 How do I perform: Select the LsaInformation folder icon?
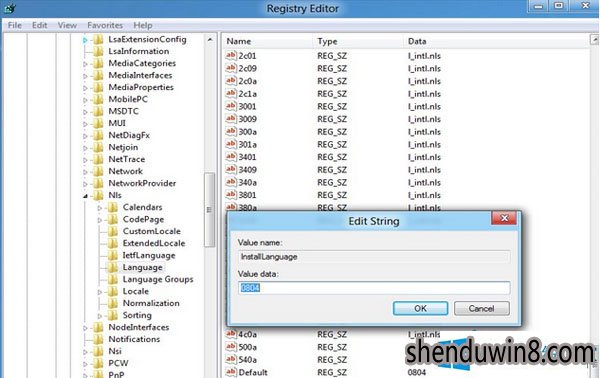coord(98,51)
